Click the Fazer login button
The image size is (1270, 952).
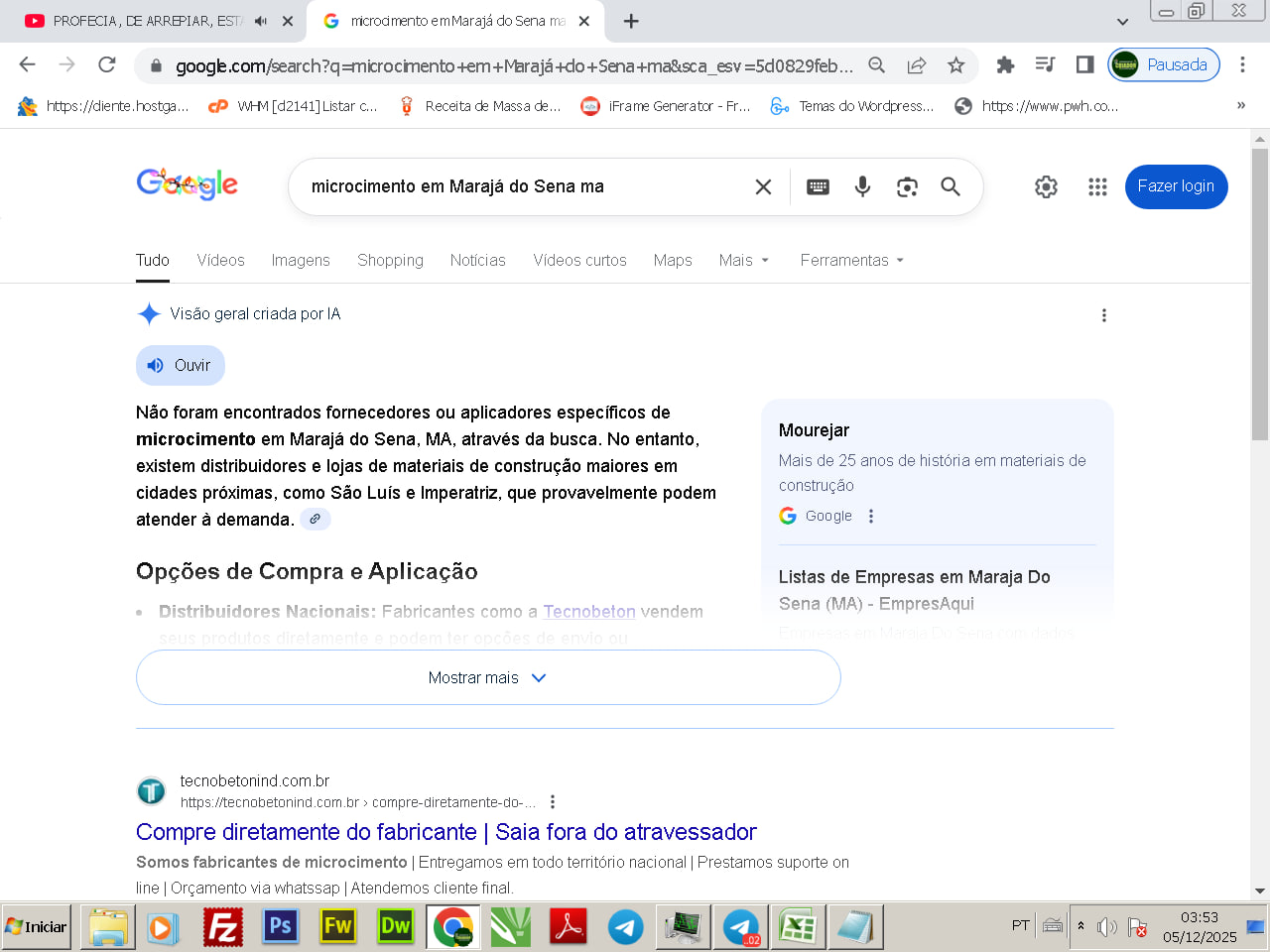tap(1176, 186)
